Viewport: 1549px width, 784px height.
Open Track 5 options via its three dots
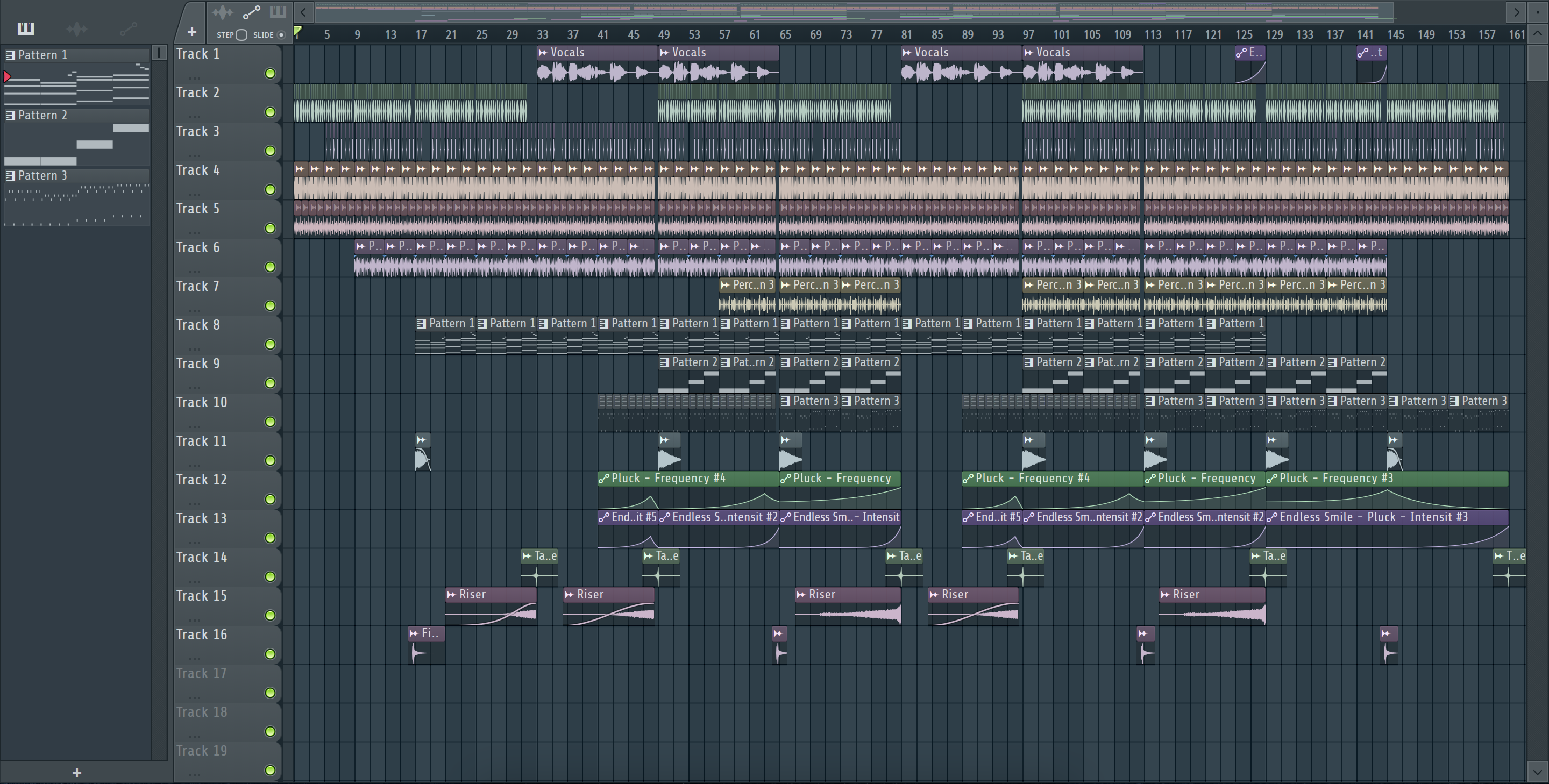click(194, 233)
